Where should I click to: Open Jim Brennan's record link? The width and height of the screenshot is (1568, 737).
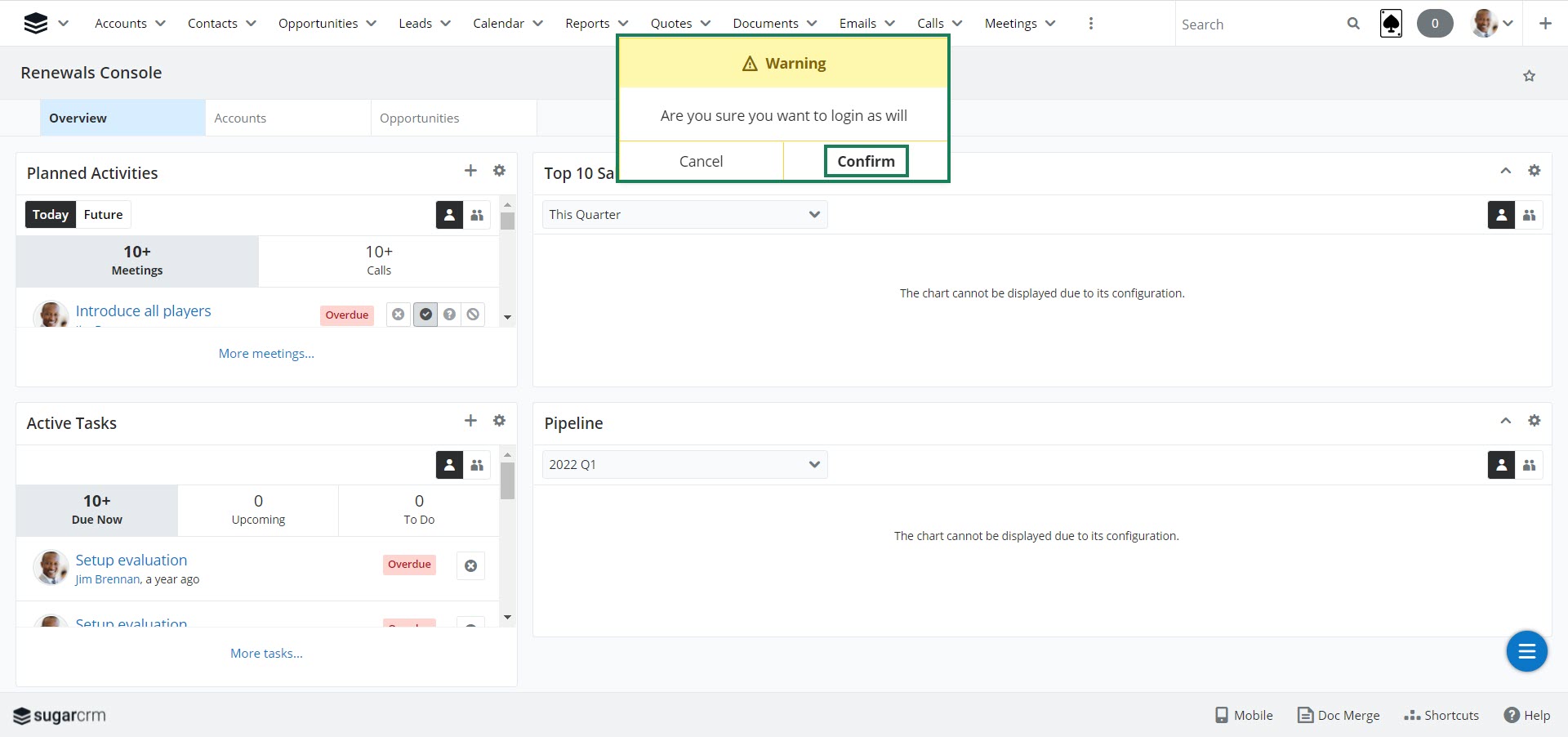pos(108,579)
